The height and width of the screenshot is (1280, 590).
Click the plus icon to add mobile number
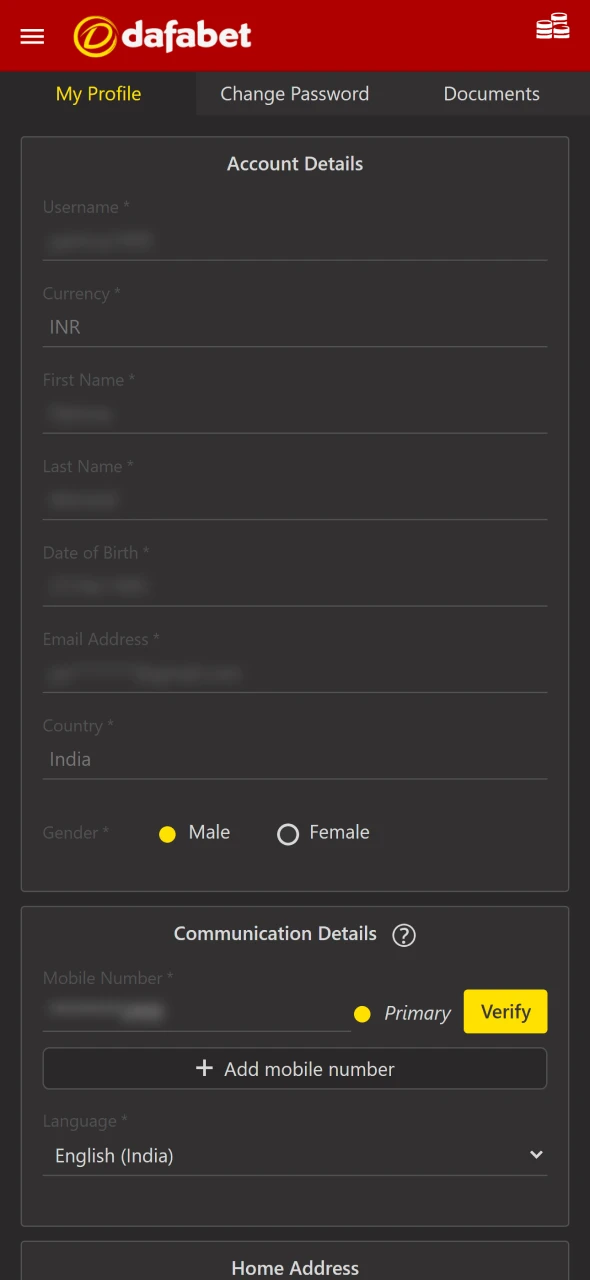pyautogui.click(x=203, y=1068)
